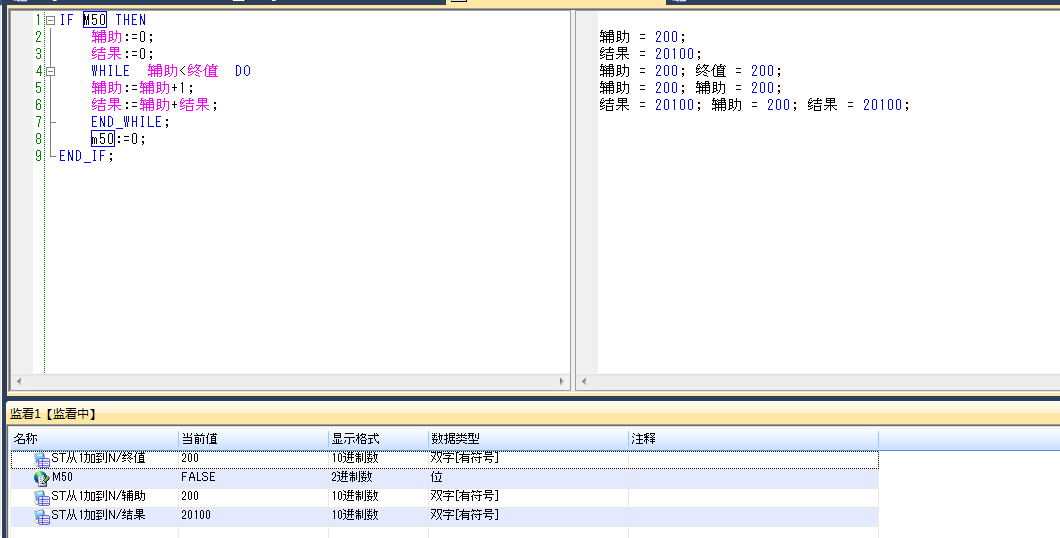Click M50 variable on code line 1
This screenshot has width=1060, height=538.
[x=94, y=20]
